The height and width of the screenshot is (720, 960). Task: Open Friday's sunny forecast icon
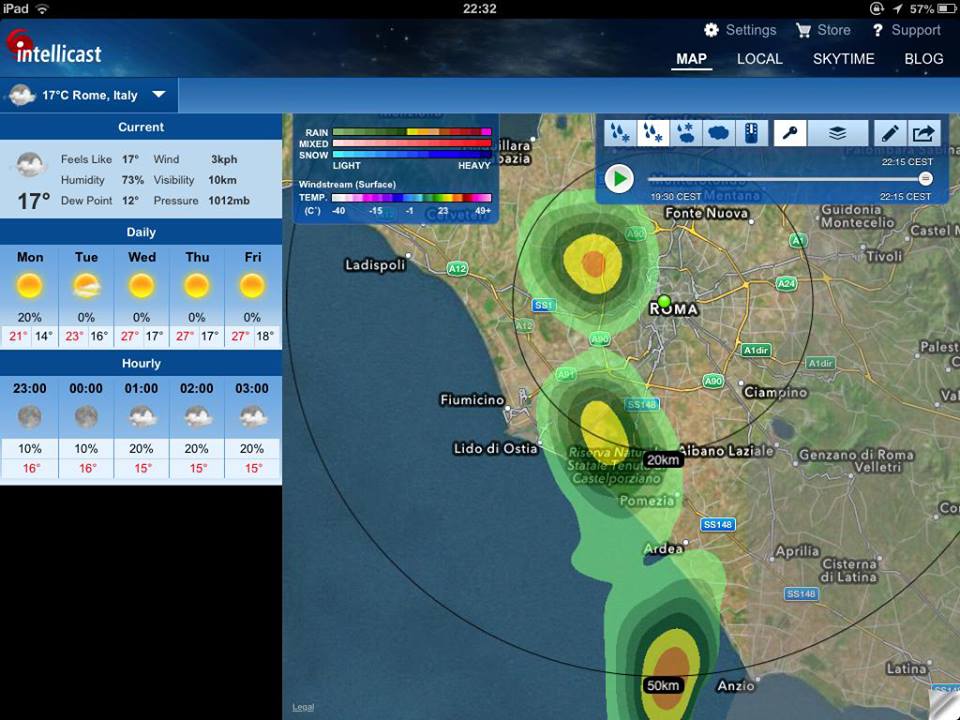(252, 286)
